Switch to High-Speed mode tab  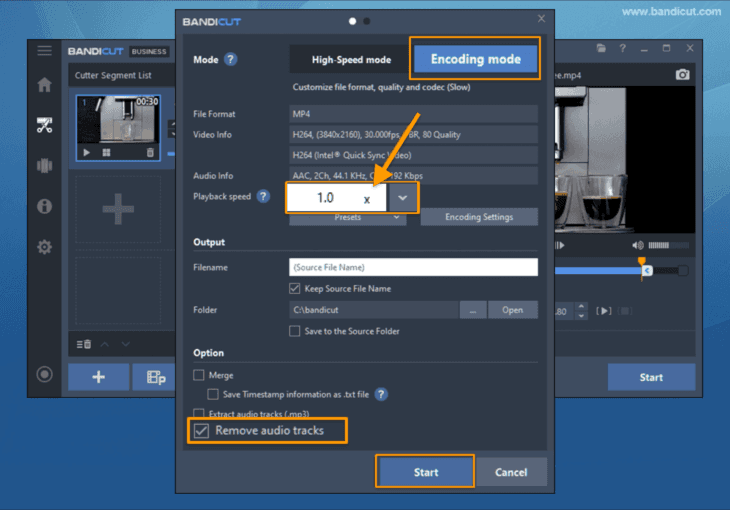(350, 60)
